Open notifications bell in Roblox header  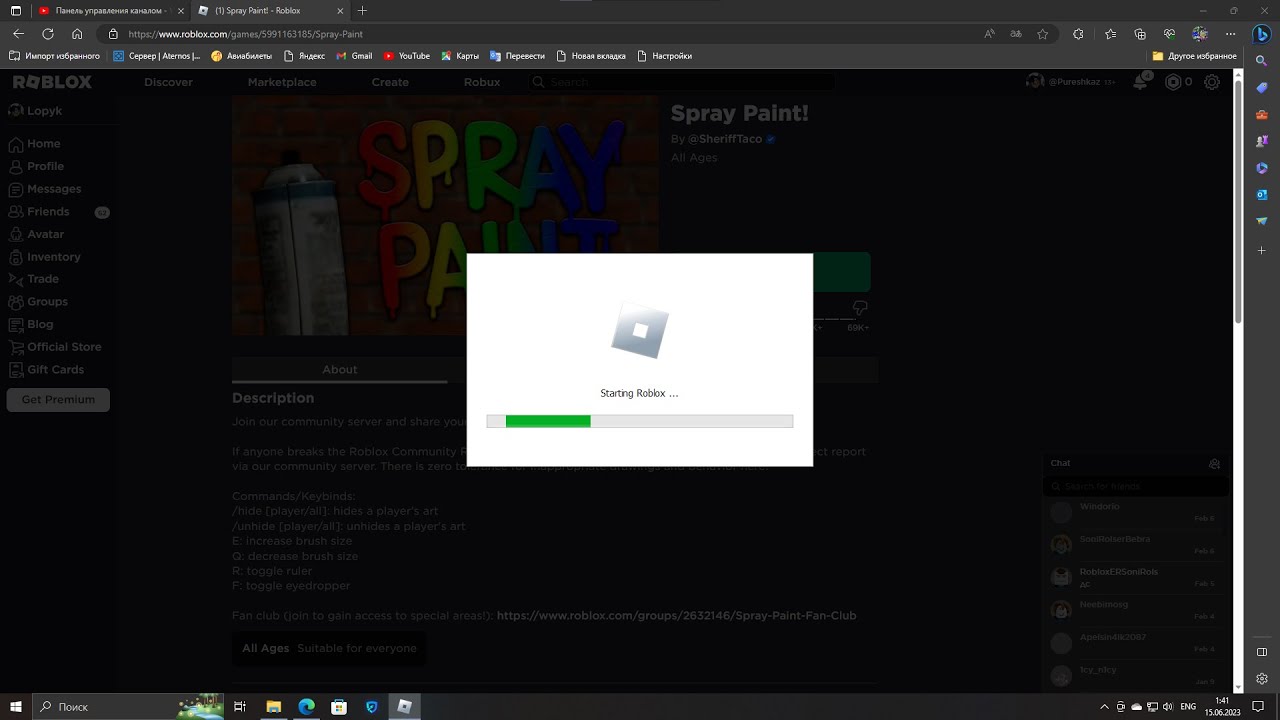coord(1141,82)
